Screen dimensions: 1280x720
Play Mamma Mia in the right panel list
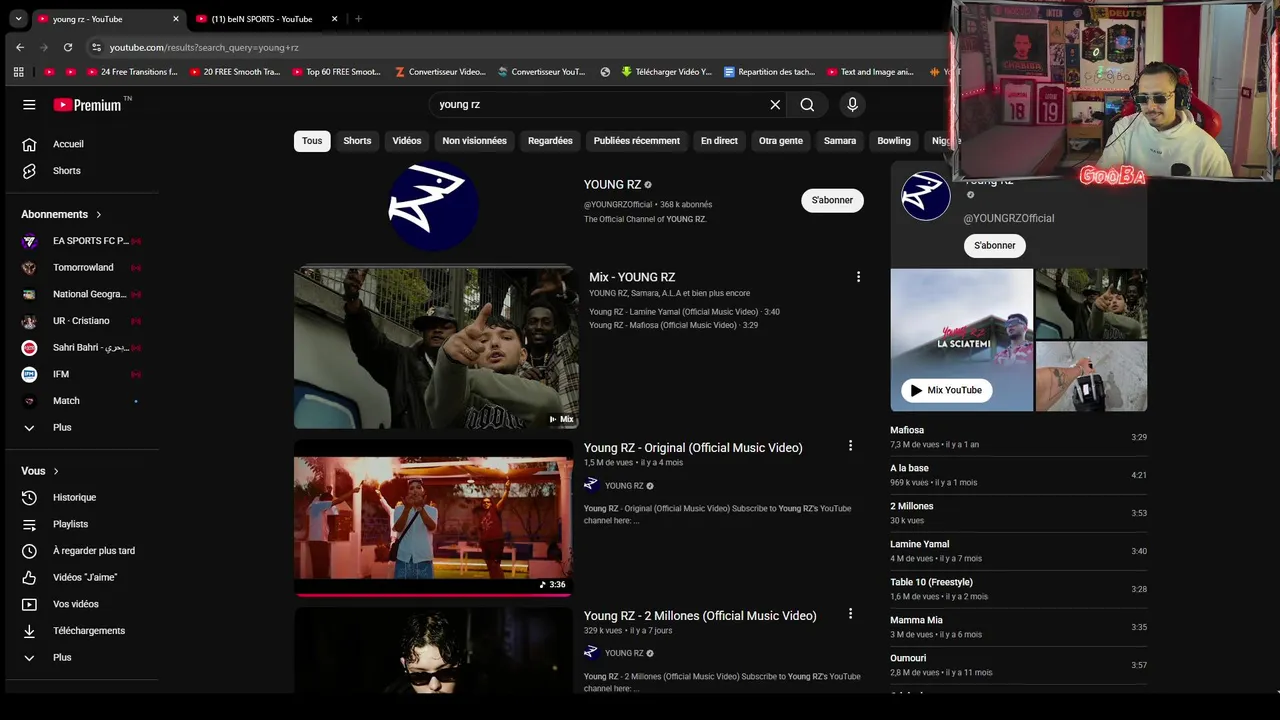[x=1018, y=627]
